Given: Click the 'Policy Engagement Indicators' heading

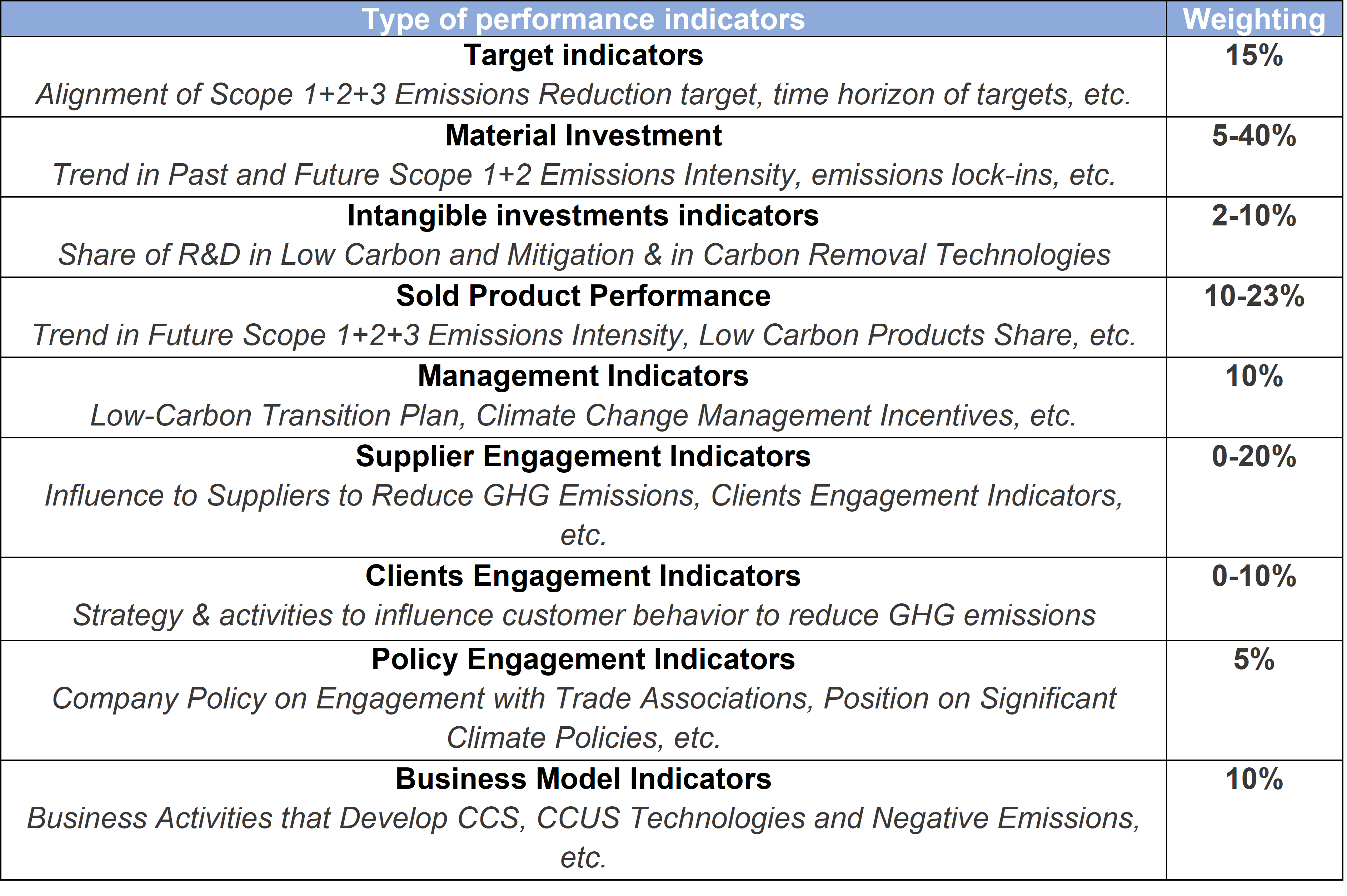Looking at the screenshot, I should coord(583,659).
